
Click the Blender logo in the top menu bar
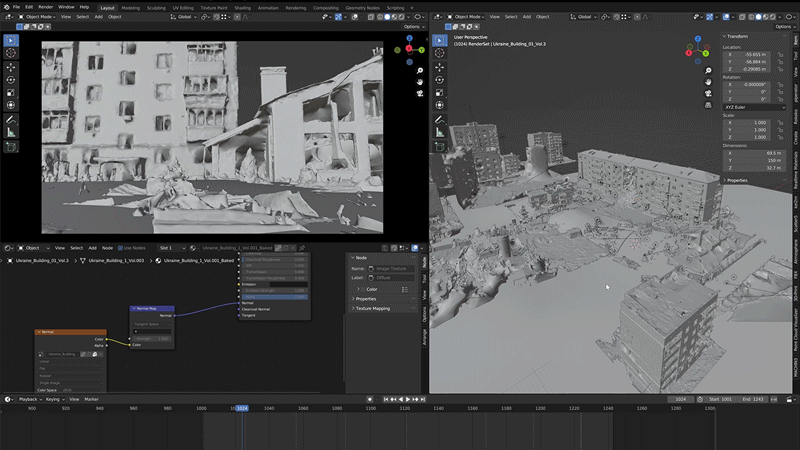click(x=6, y=7)
